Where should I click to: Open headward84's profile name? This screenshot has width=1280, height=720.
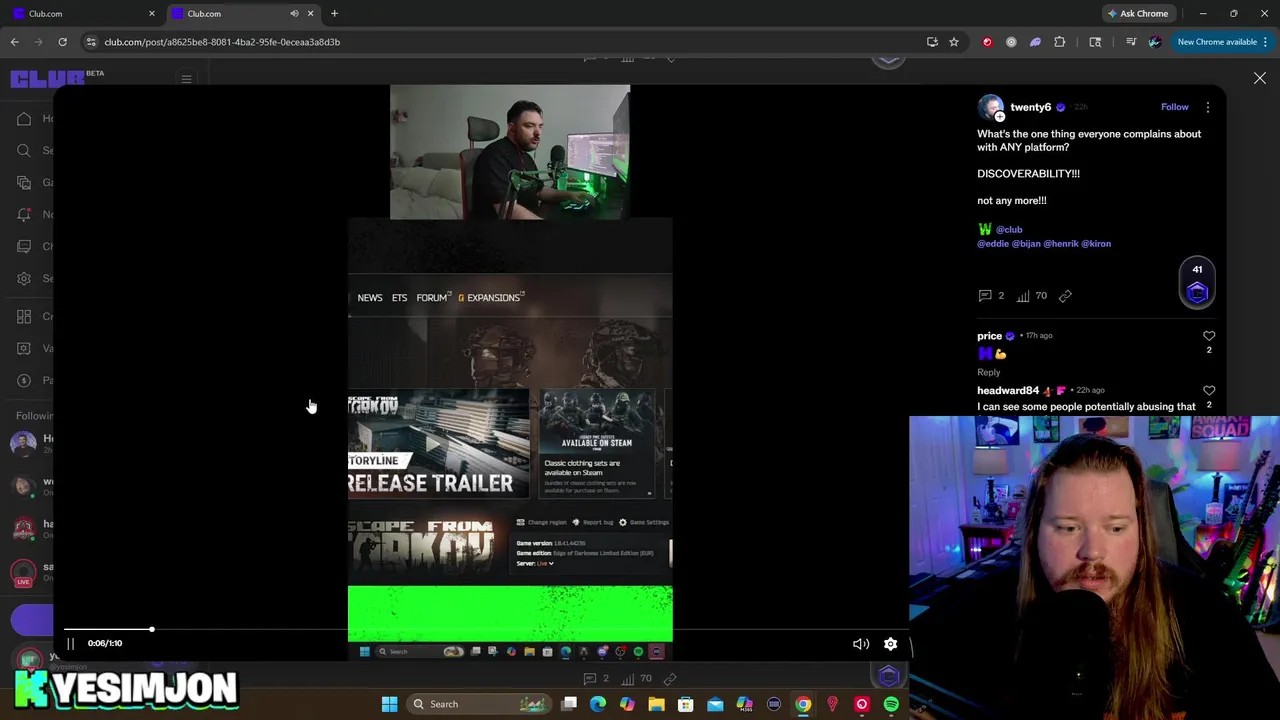coord(1008,391)
